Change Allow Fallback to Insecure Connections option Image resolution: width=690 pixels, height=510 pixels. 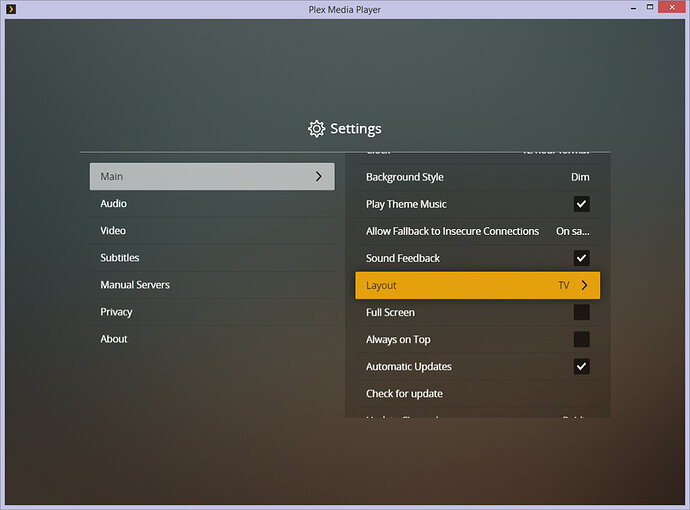click(477, 231)
